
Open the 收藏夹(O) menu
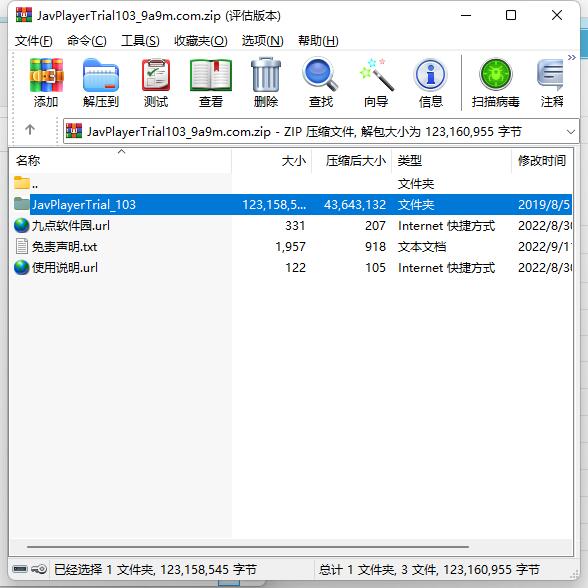201,40
